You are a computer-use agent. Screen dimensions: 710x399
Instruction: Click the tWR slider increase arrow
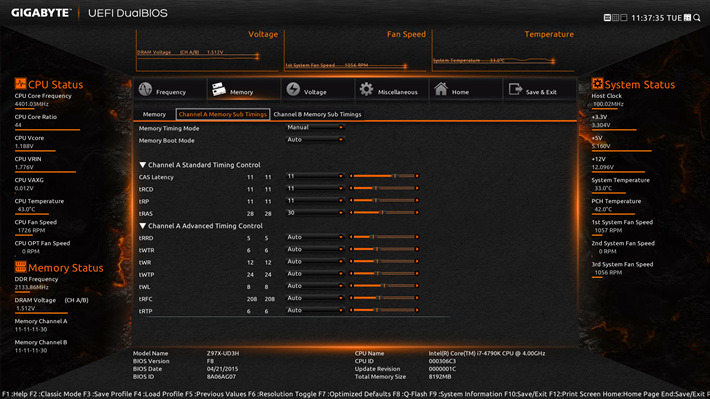coord(417,261)
